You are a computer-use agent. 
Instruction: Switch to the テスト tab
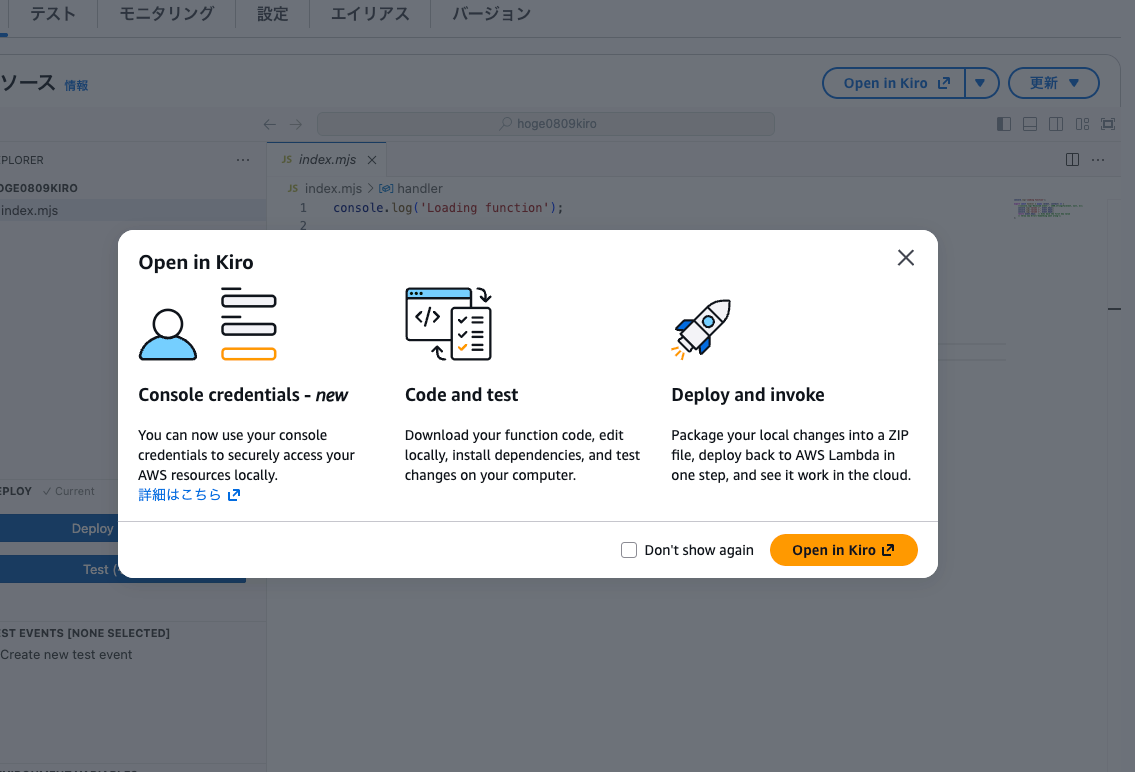click(53, 14)
